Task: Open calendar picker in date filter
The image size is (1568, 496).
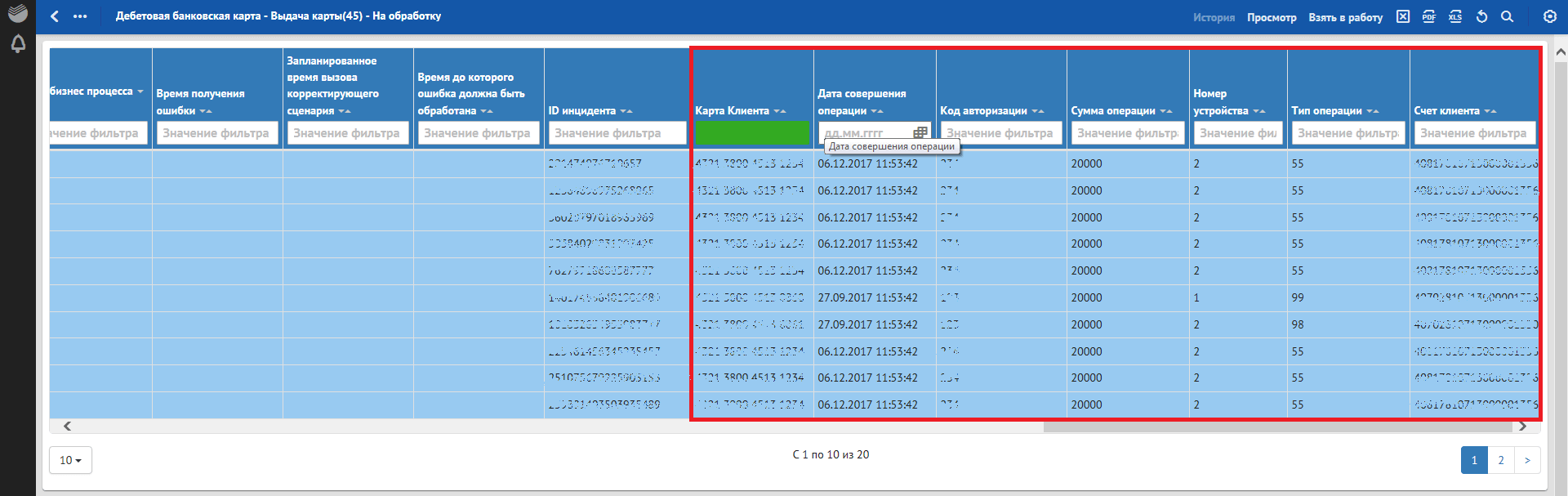Action: (920, 132)
